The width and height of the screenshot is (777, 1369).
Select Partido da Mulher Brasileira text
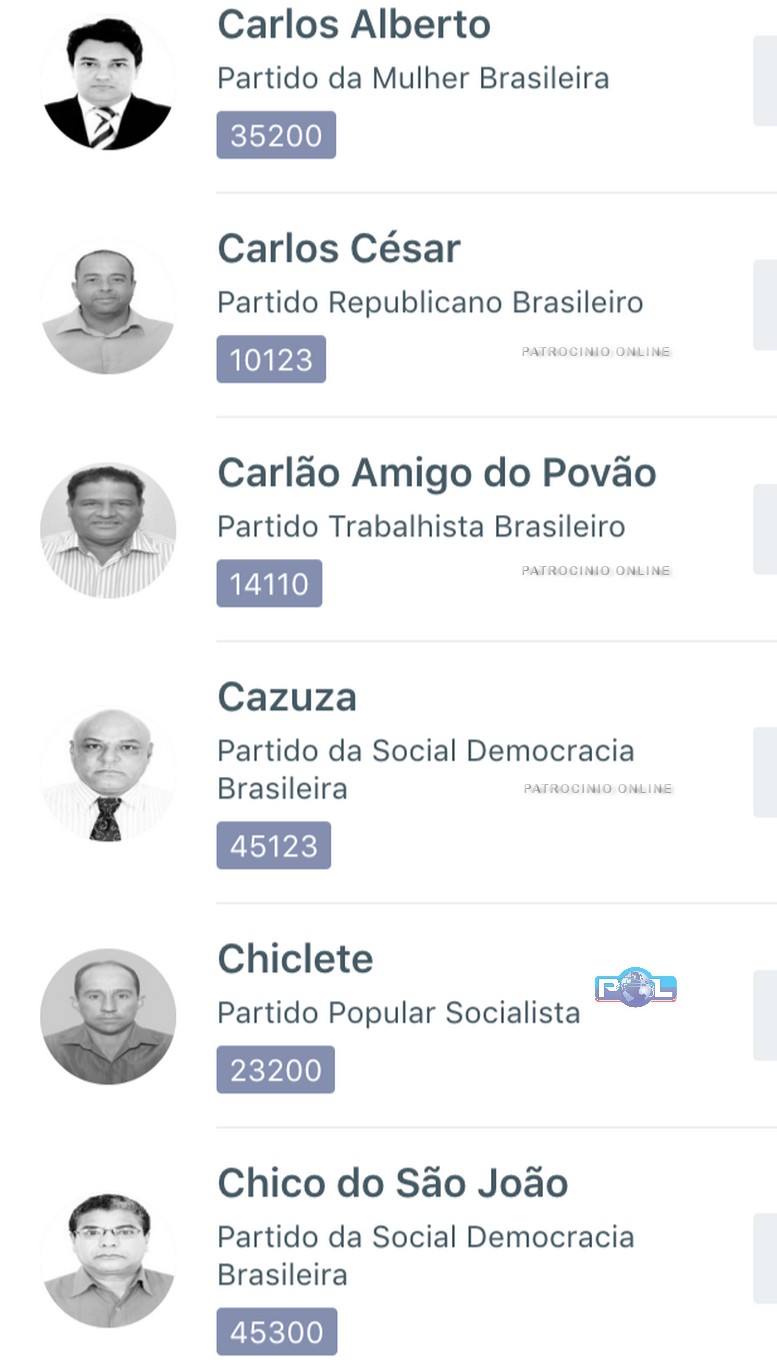pos(413,78)
